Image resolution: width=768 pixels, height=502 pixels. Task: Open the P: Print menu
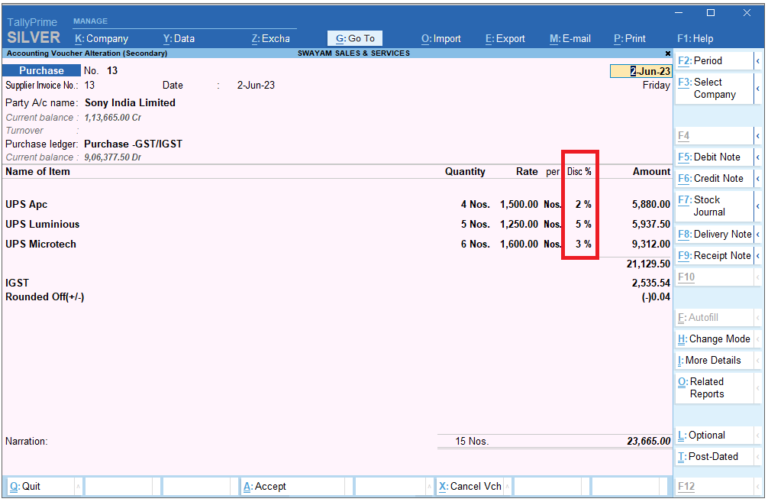[629, 38]
